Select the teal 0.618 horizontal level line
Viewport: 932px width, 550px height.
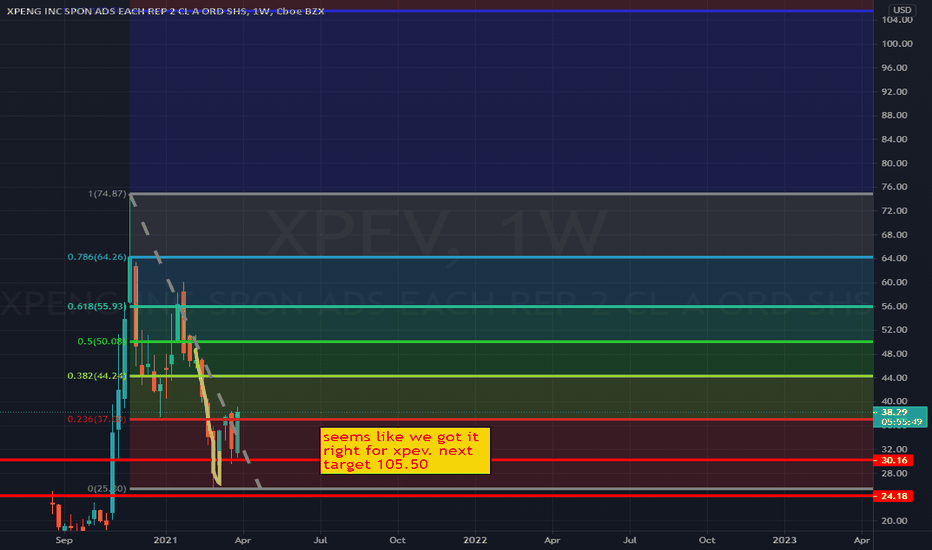501,306
